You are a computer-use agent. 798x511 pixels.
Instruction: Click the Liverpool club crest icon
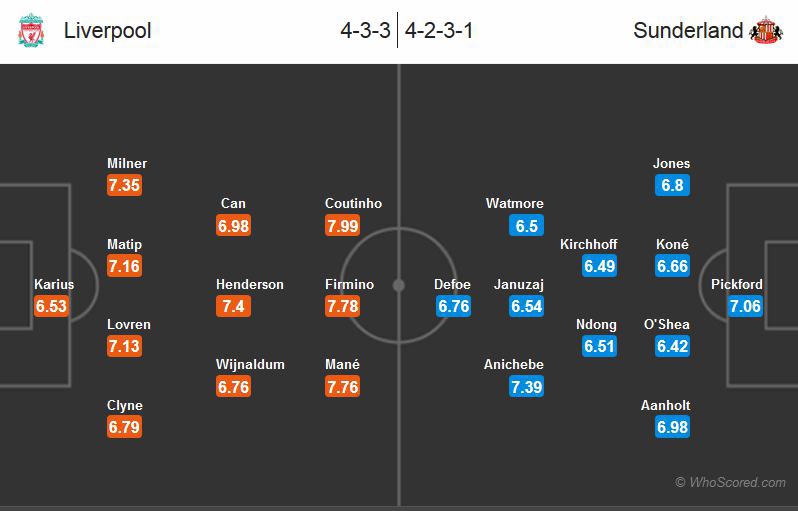(x=31, y=31)
